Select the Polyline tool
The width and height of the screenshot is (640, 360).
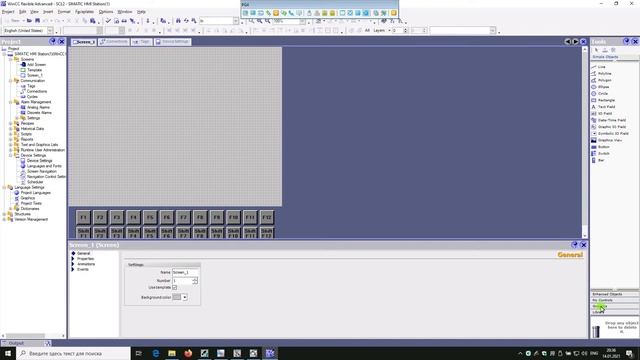click(604, 73)
